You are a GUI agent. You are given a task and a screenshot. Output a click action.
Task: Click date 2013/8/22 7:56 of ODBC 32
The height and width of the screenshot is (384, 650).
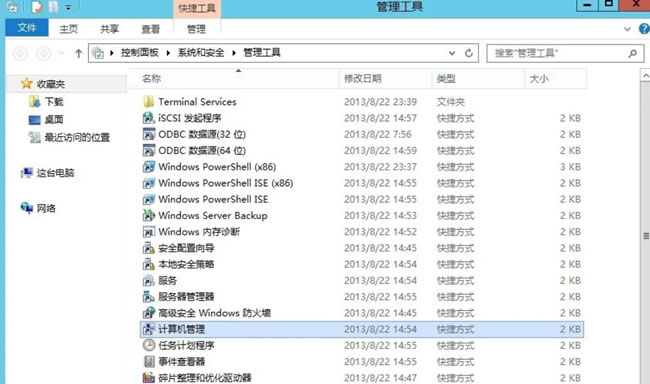tap(378, 134)
